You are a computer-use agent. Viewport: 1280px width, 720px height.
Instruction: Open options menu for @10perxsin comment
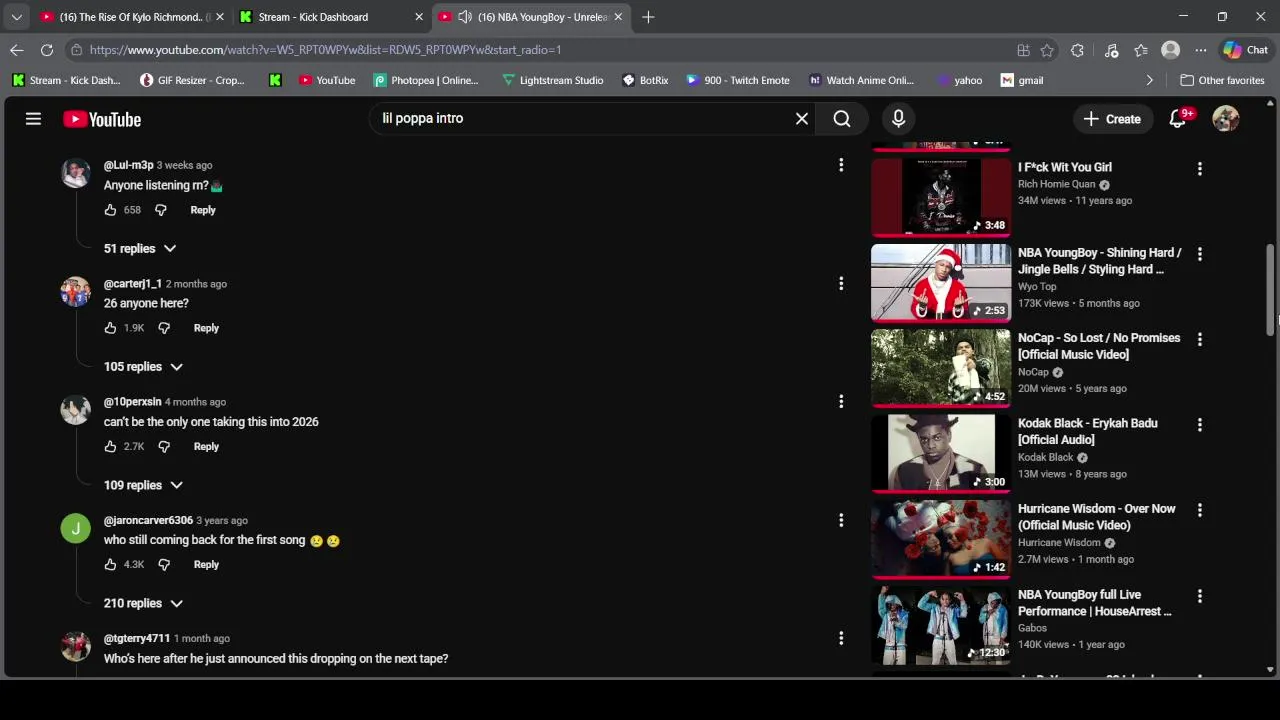841,402
